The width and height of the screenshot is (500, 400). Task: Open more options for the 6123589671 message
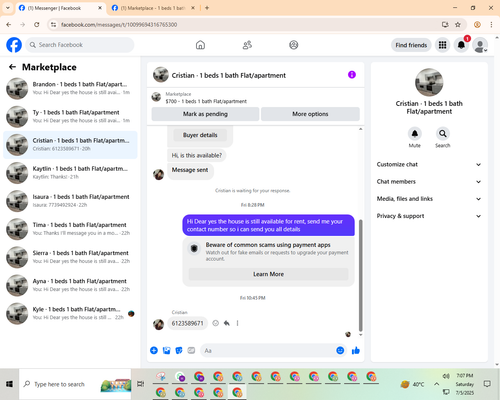click(x=237, y=323)
